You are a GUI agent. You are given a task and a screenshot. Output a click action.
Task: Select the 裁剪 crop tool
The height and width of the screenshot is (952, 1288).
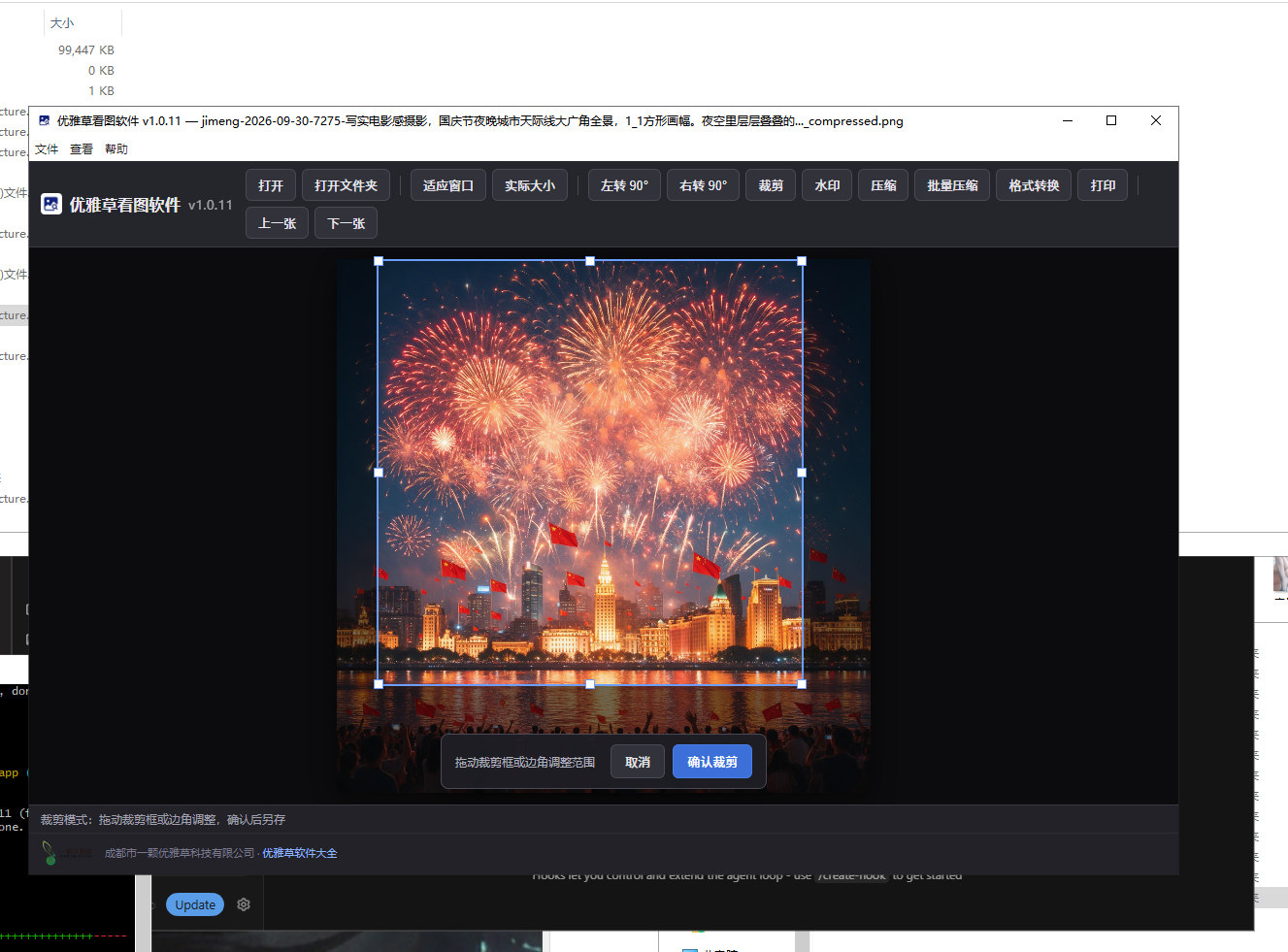click(x=771, y=185)
